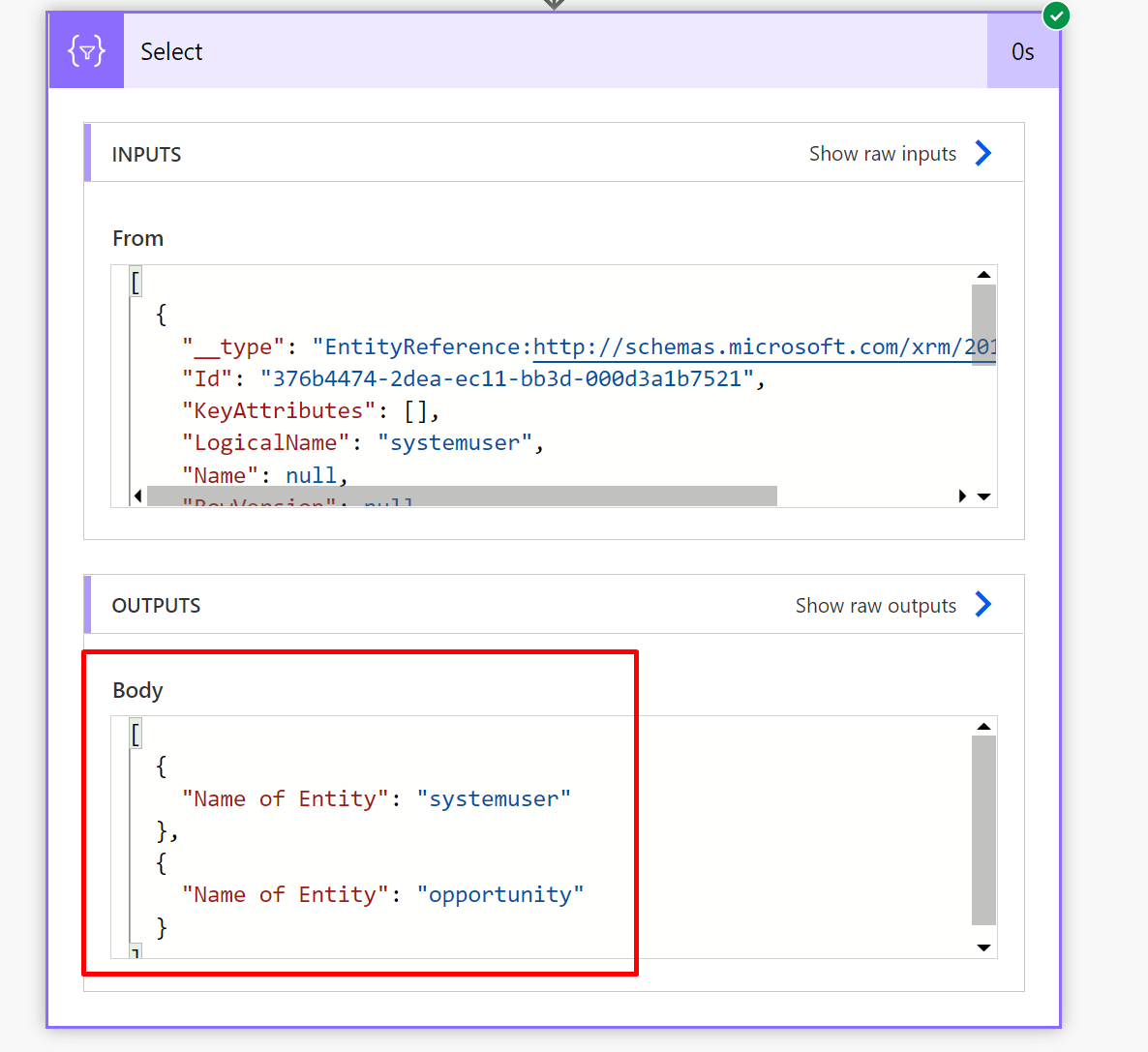Click the "opportunity" value in Body output
Screen dimensions: 1148x1052
500,894
